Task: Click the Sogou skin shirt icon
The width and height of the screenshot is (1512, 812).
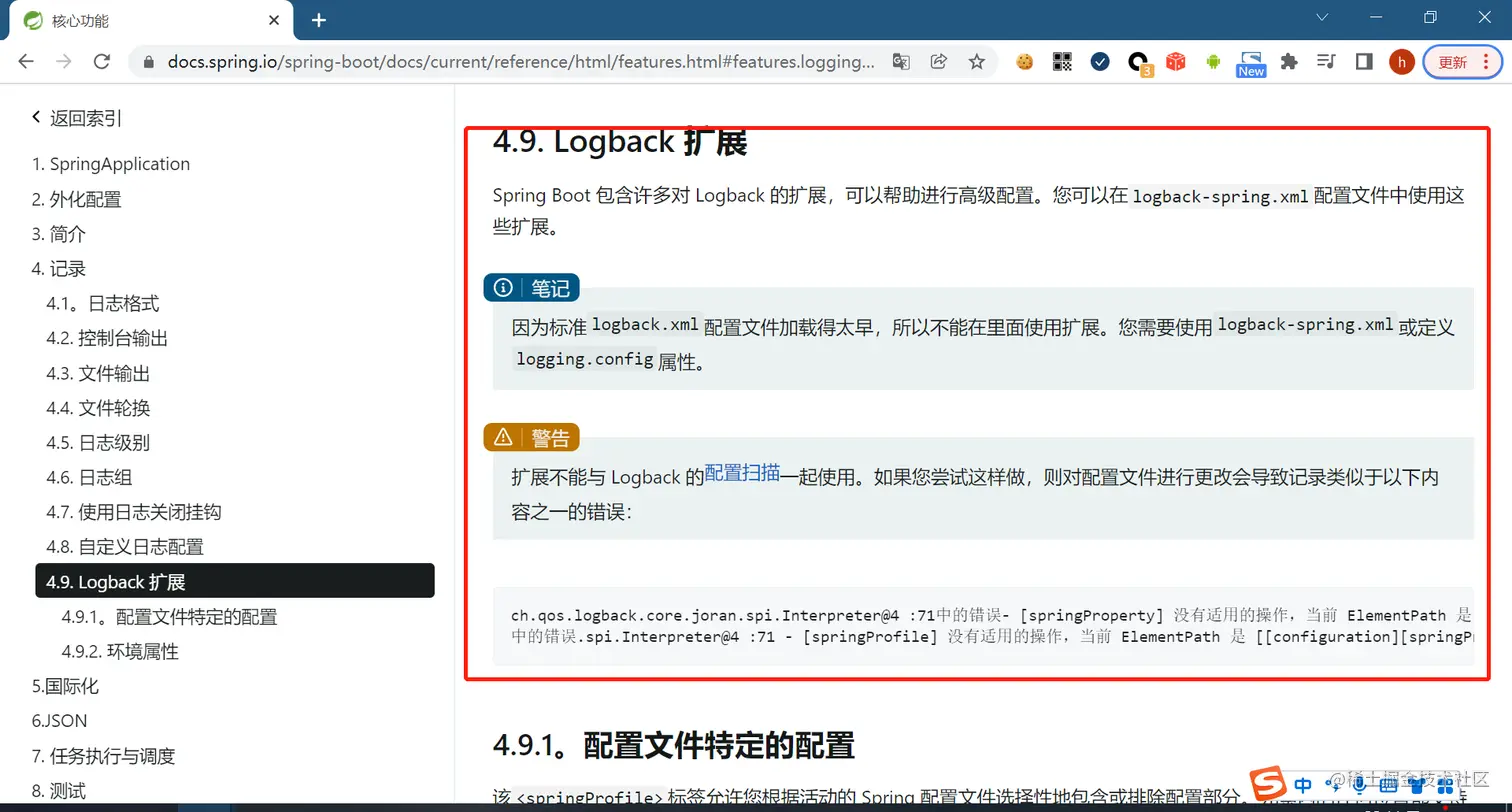Action: [x=1417, y=786]
